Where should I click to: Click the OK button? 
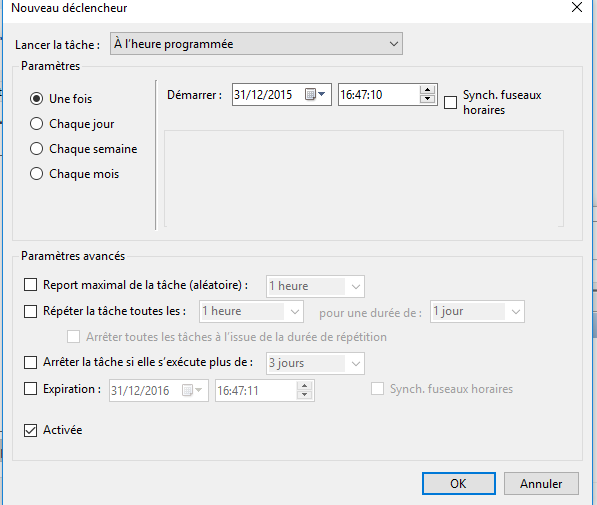459,484
